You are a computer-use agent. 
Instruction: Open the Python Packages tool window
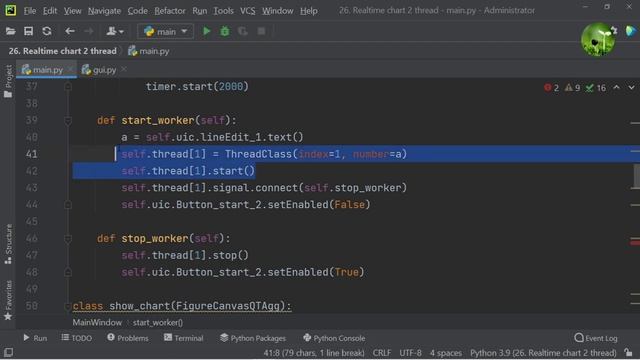click(x=253, y=338)
